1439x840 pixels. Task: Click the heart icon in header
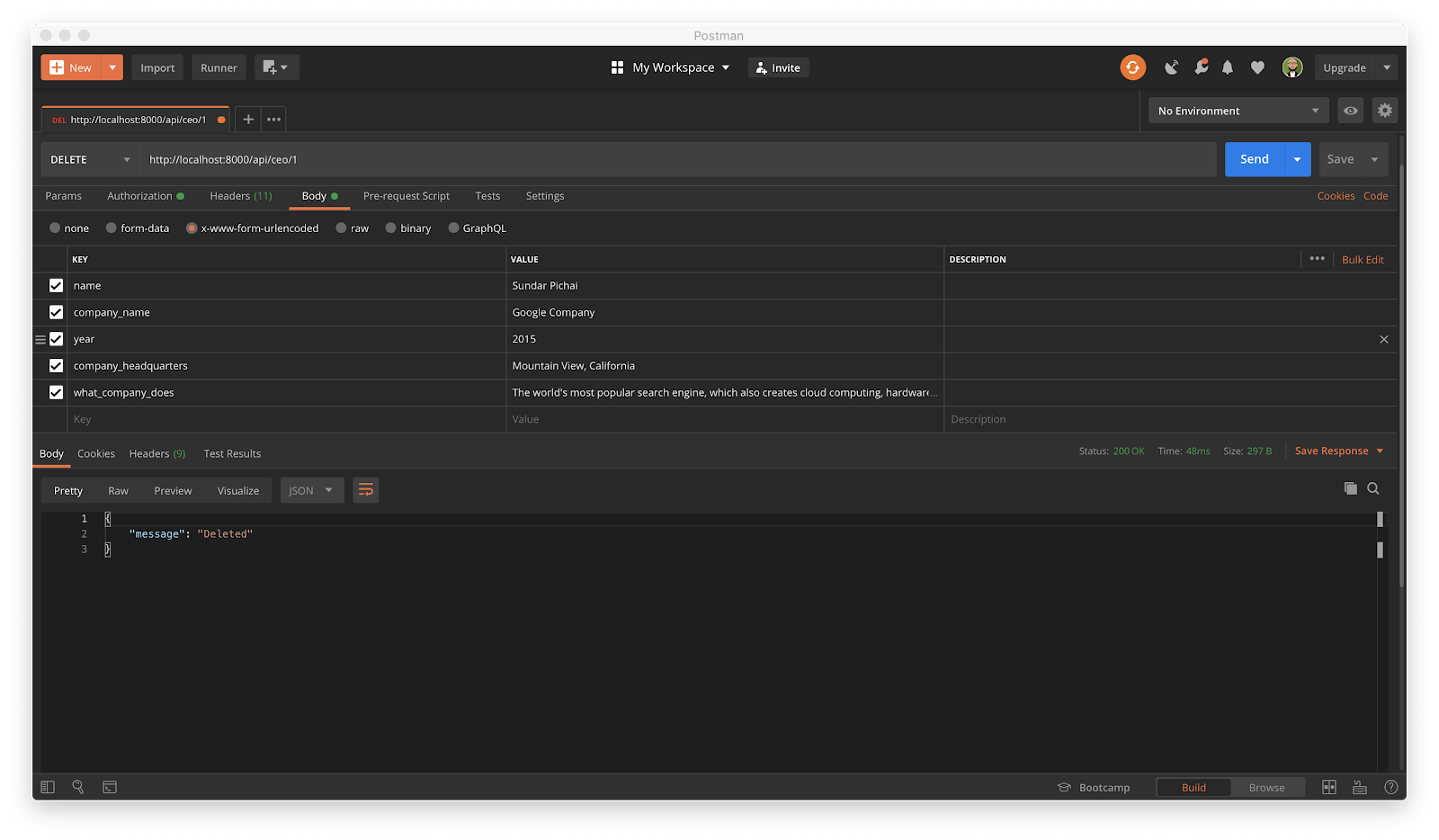tap(1257, 67)
